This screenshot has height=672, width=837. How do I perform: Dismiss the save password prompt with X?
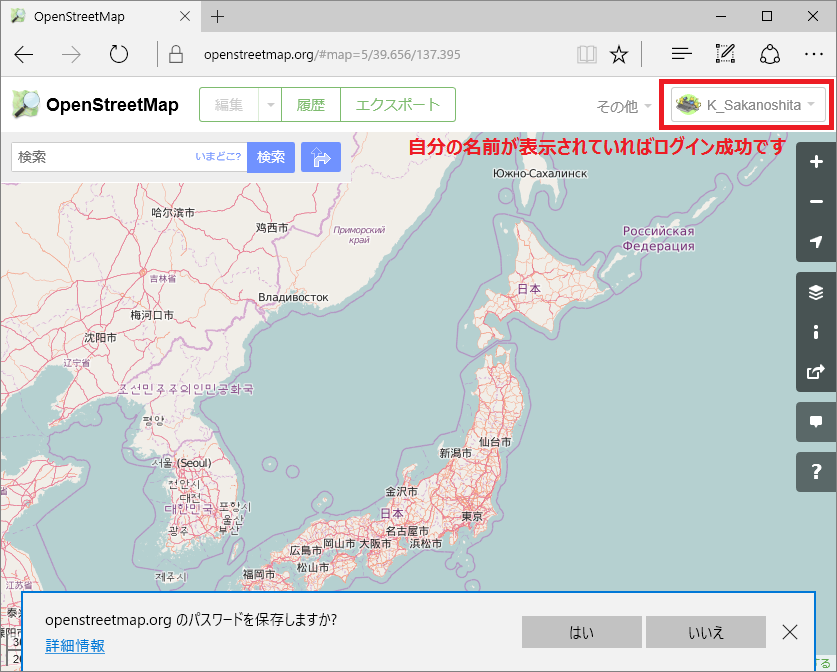(x=790, y=632)
